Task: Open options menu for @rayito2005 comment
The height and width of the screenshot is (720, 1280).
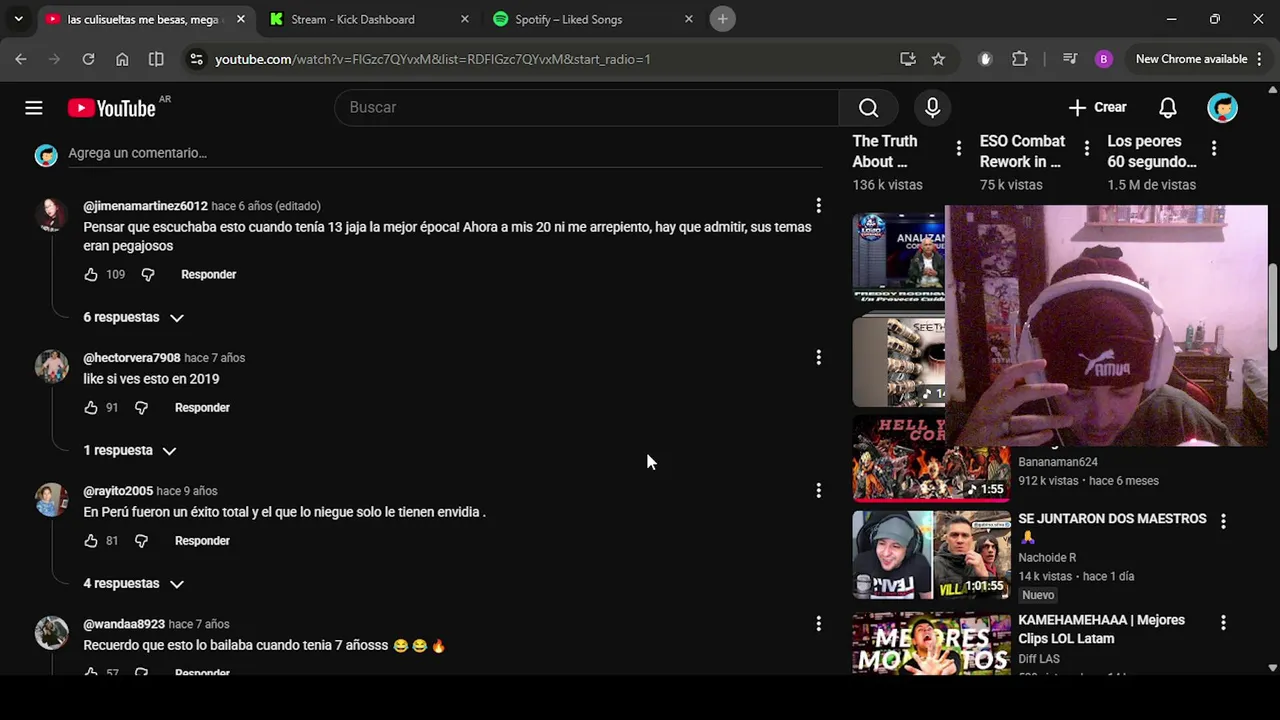Action: (818, 491)
